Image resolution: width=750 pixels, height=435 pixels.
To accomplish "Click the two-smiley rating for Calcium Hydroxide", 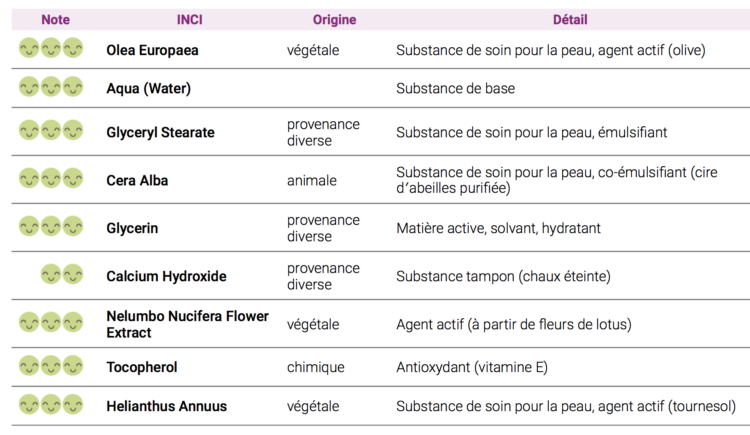I will click(x=62, y=274).
